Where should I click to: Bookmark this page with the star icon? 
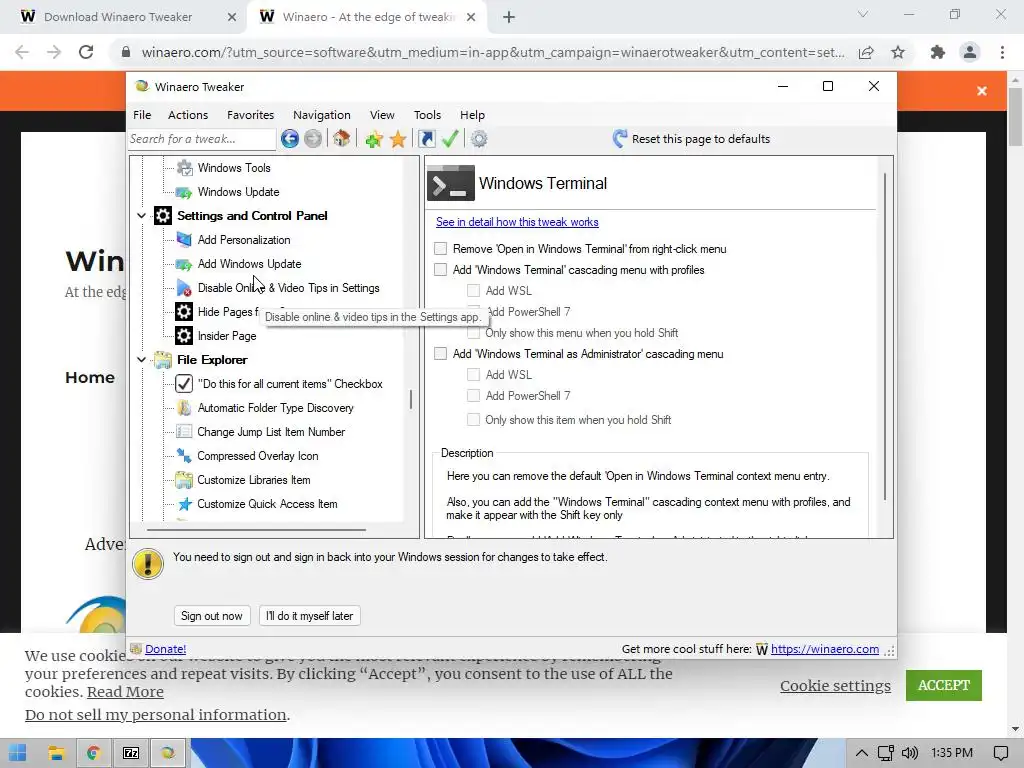[x=899, y=52]
